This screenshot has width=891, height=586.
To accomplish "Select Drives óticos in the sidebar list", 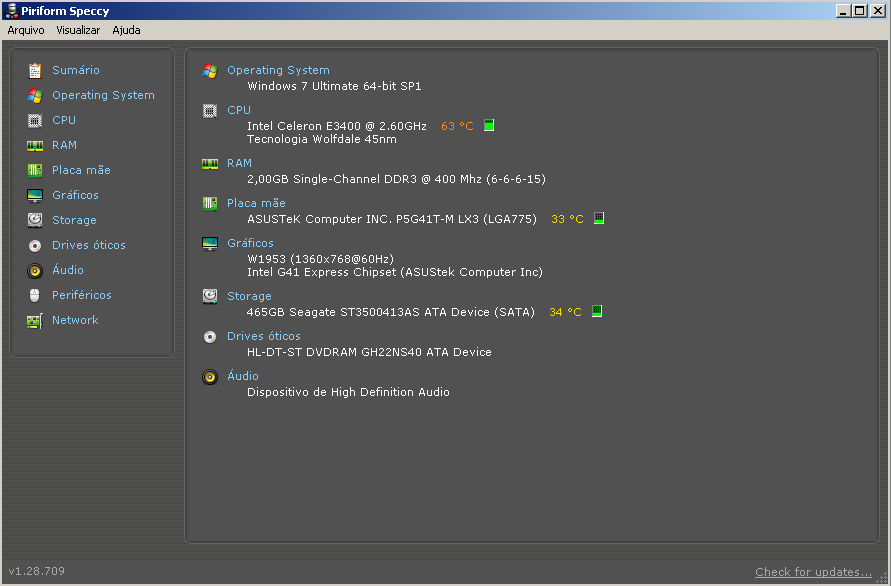I will click(x=89, y=245).
